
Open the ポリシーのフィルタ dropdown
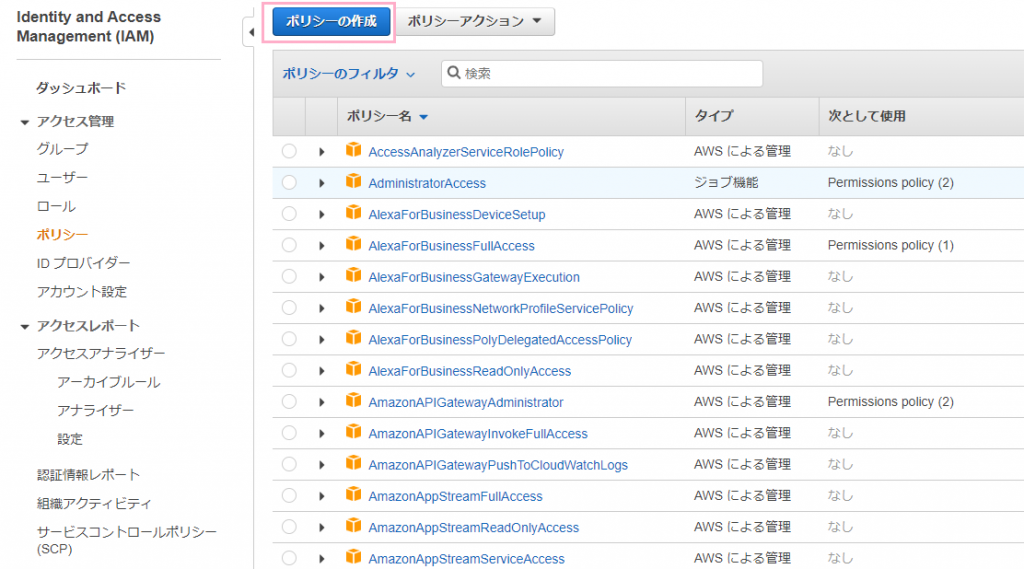pos(348,74)
